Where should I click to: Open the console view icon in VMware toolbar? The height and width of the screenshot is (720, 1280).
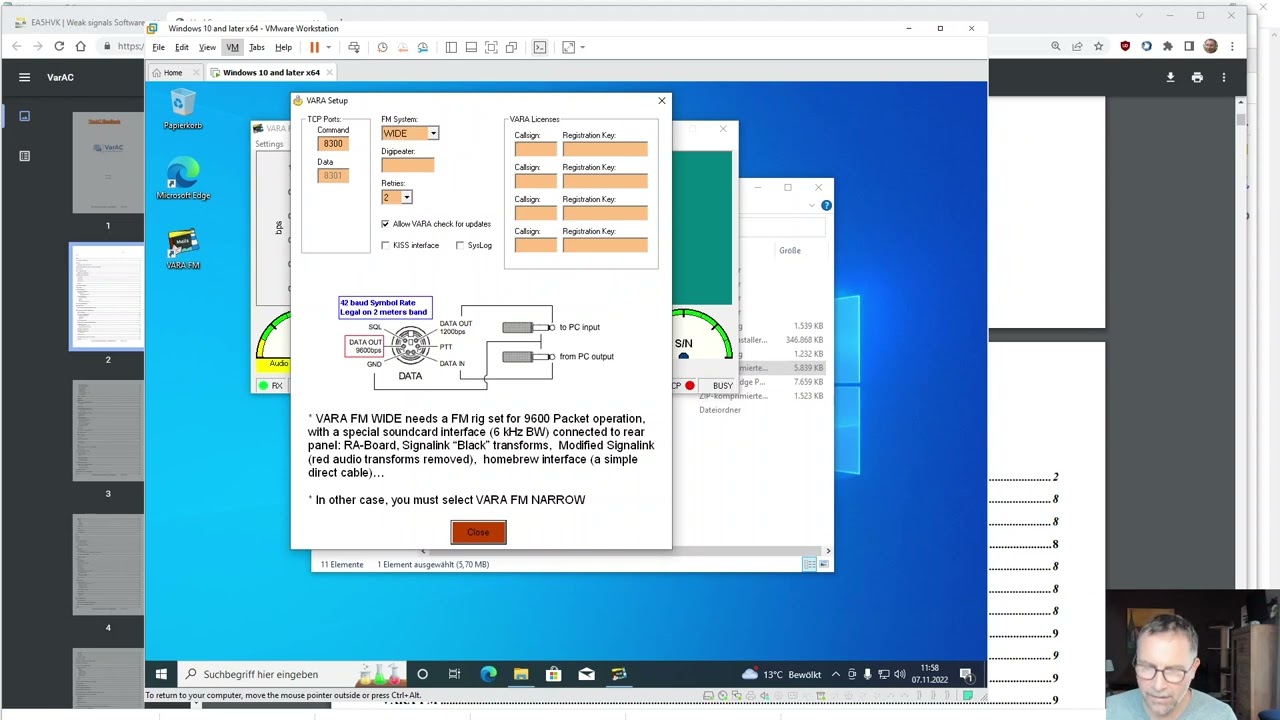[540, 47]
